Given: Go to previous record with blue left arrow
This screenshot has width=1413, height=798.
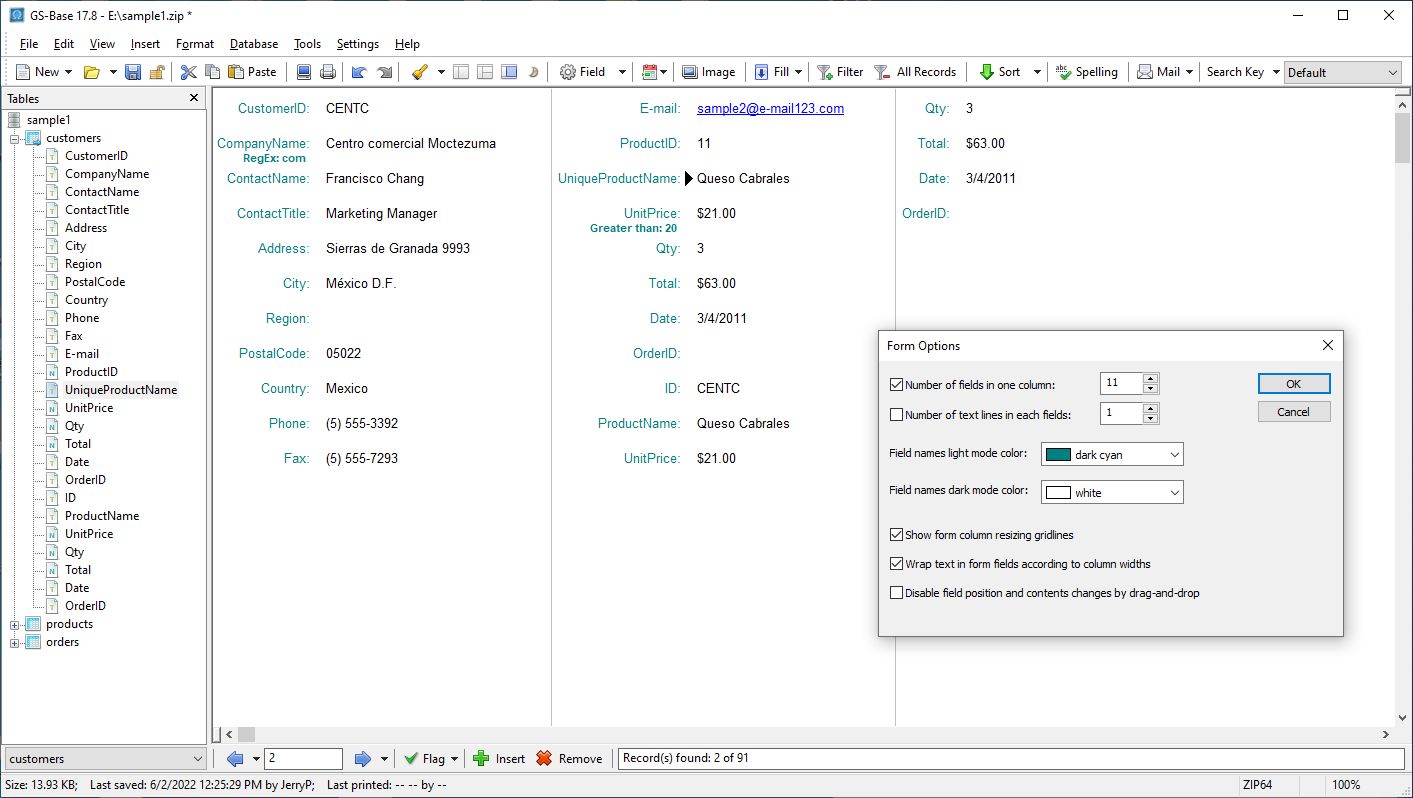Looking at the screenshot, I should point(235,759).
